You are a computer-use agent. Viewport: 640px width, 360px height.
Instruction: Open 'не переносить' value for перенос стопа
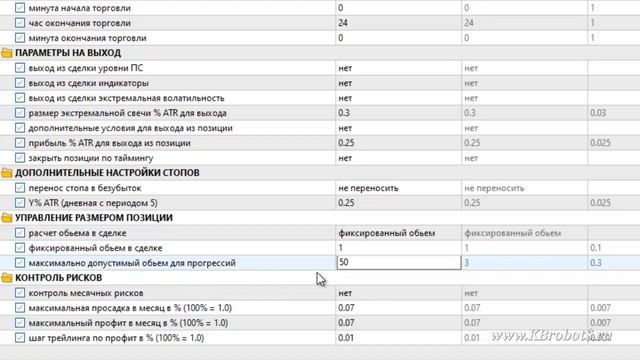pyautogui.click(x=398, y=188)
